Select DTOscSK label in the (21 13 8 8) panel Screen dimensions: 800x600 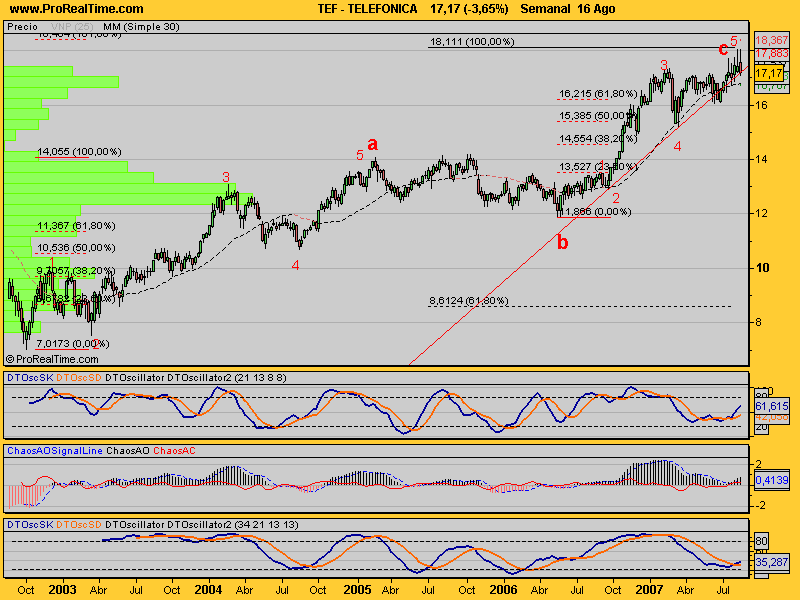click(x=30, y=378)
